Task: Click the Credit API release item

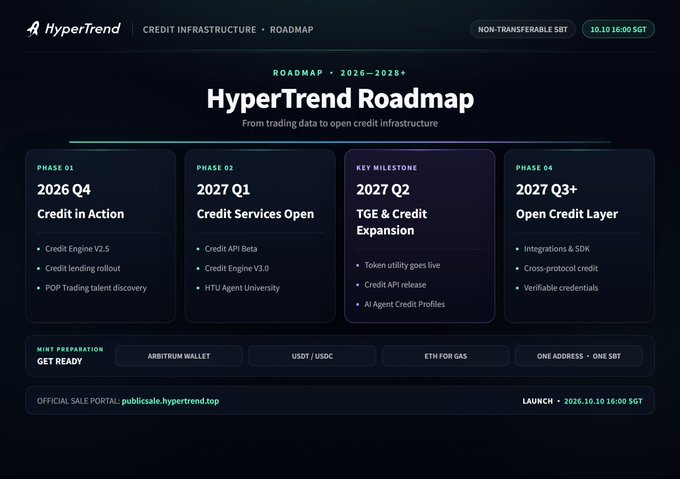Action: tap(395, 285)
